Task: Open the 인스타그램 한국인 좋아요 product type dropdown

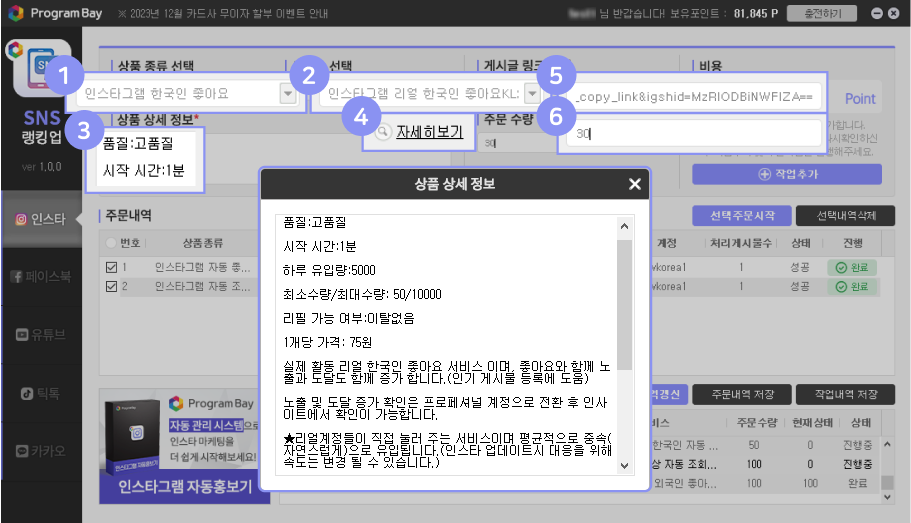Action: [288, 94]
